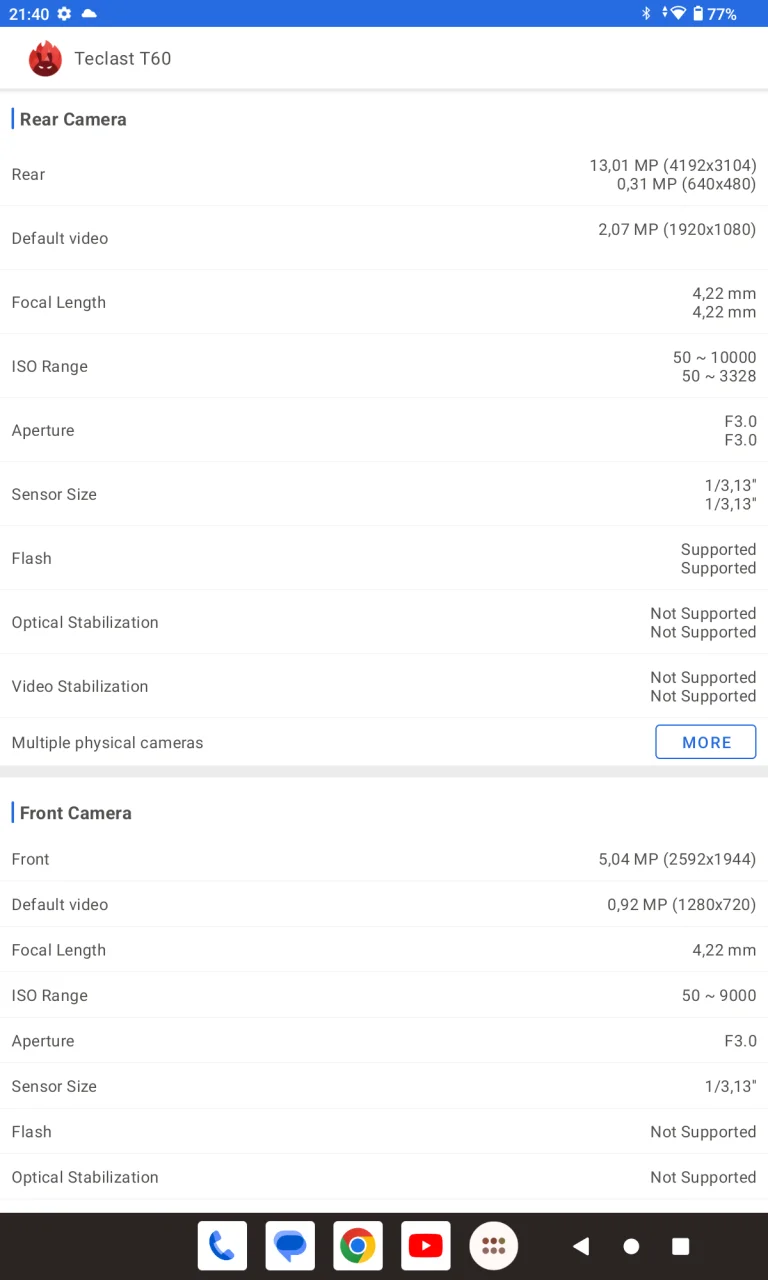Tap the ISO Range row under Front Camera
The height and width of the screenshot is (1280, 768).
coord(384,995)
